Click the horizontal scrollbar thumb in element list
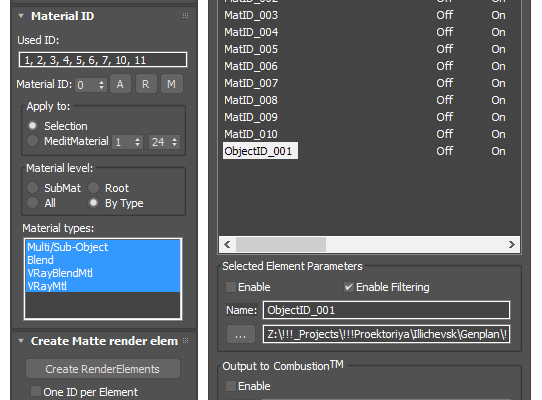The height and width of the screenshot is (400, 542). tap(281, 244)
